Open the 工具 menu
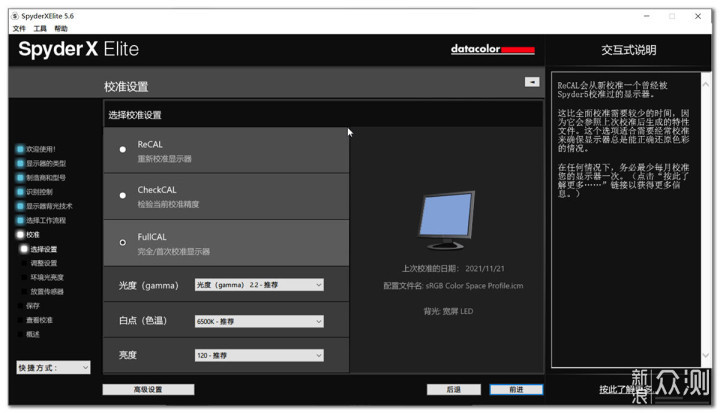Screen dimensions: 720x414 [x=40, y=28]
